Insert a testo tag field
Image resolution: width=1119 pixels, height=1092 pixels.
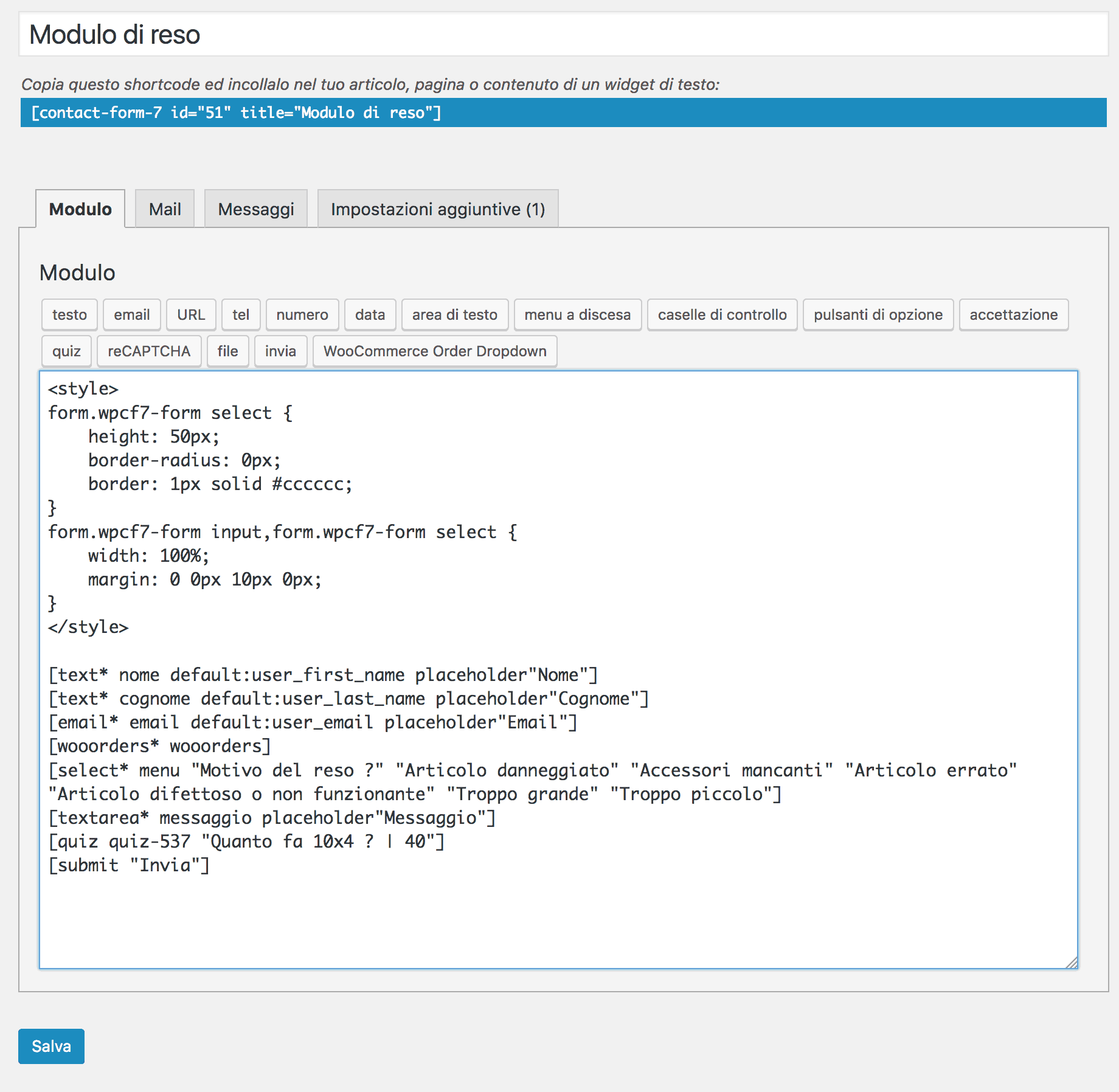click(x=69, y=315)
